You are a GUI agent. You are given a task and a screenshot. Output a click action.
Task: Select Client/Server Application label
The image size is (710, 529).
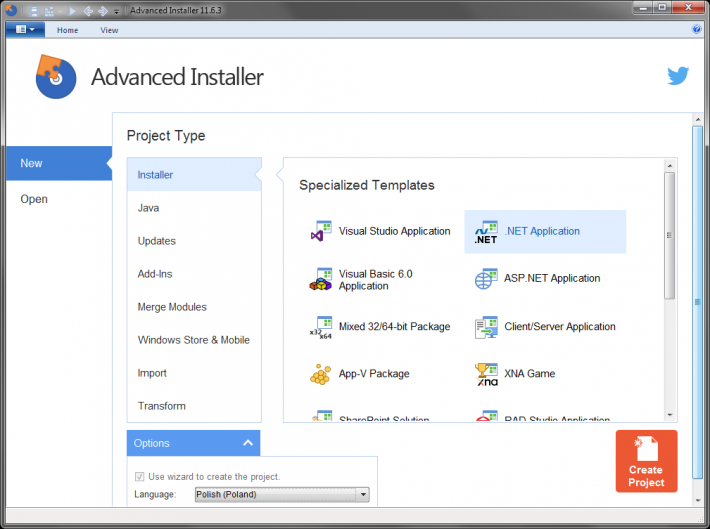click(560, 327)
